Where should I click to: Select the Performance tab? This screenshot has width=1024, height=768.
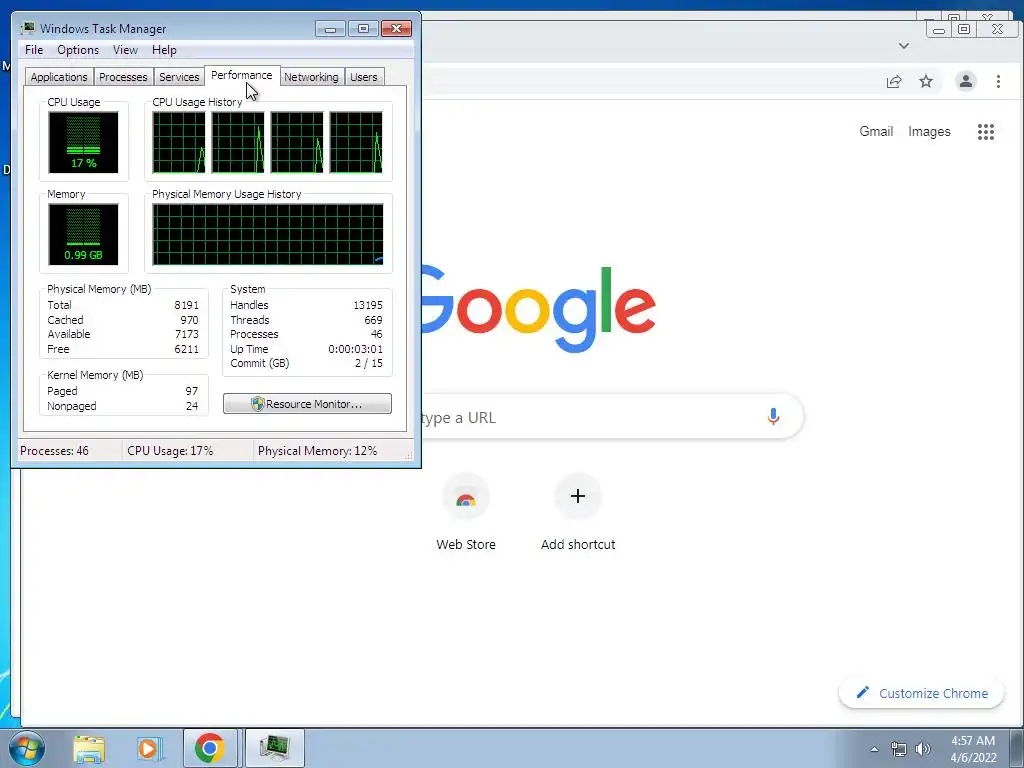[242, 75]
